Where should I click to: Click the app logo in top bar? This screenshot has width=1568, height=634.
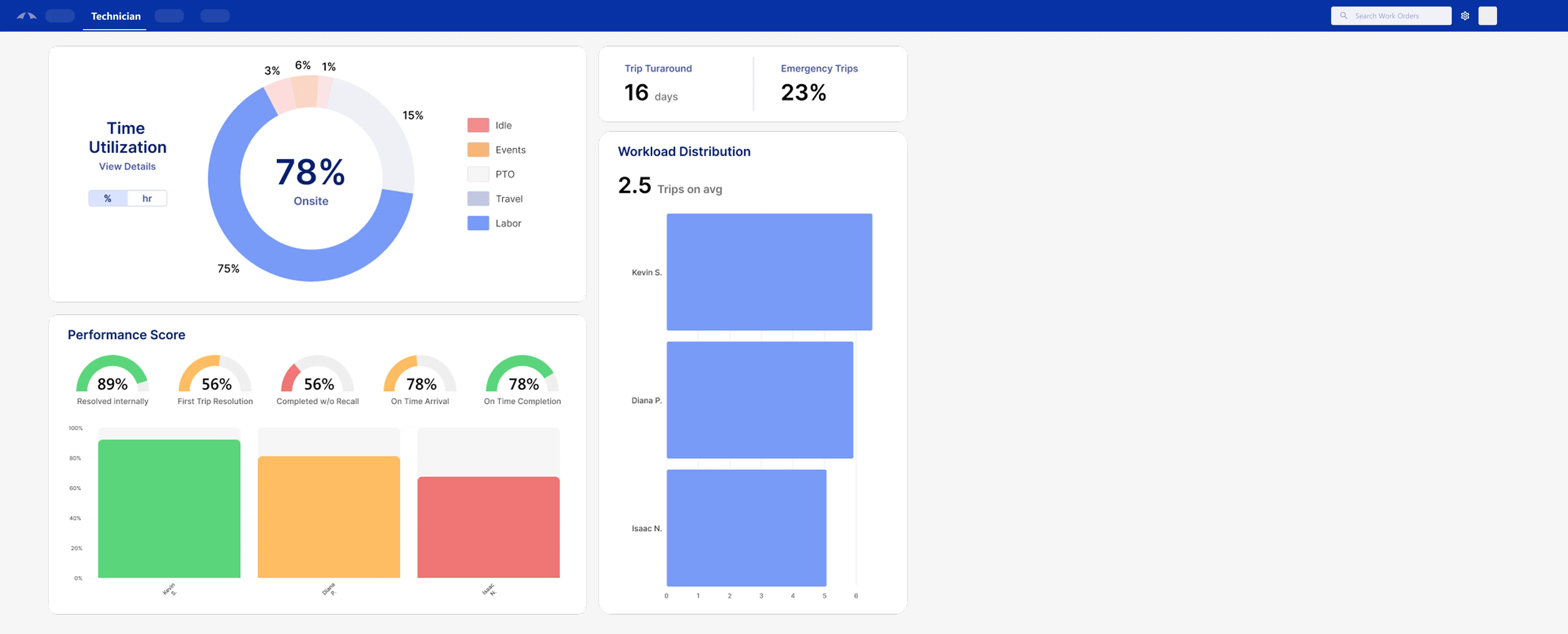click(x=26, y=16)
